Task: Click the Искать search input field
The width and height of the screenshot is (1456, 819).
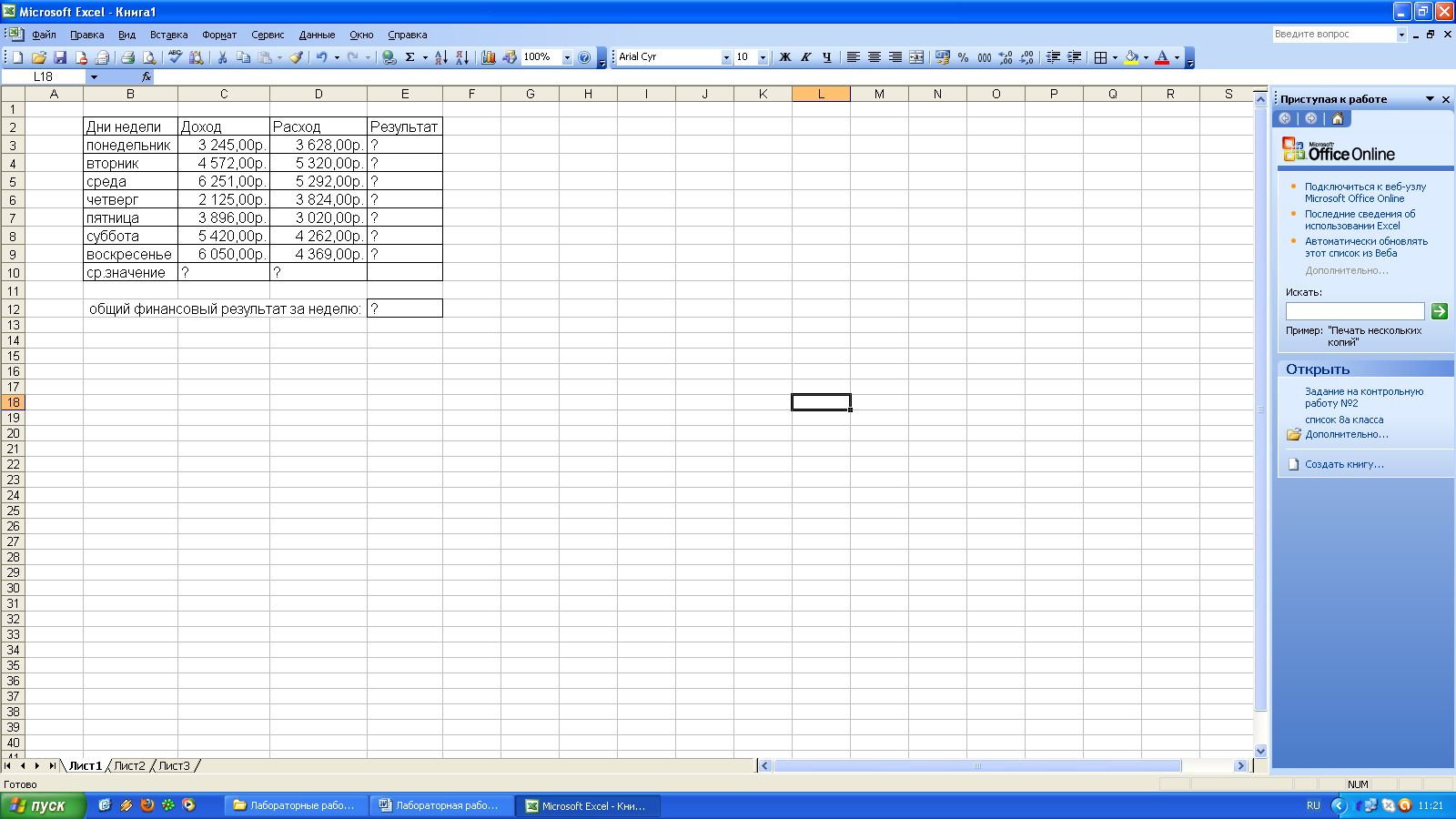Action: point(1355,311)
